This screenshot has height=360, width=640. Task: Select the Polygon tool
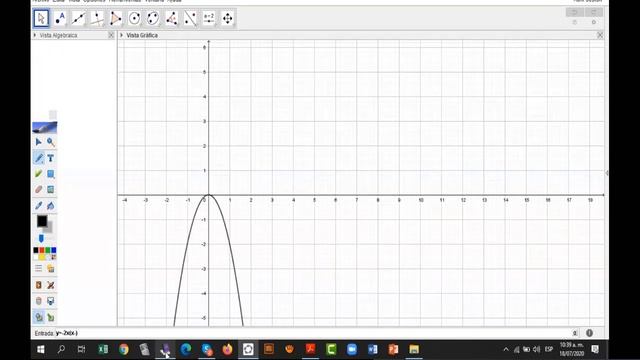[116, 18]
